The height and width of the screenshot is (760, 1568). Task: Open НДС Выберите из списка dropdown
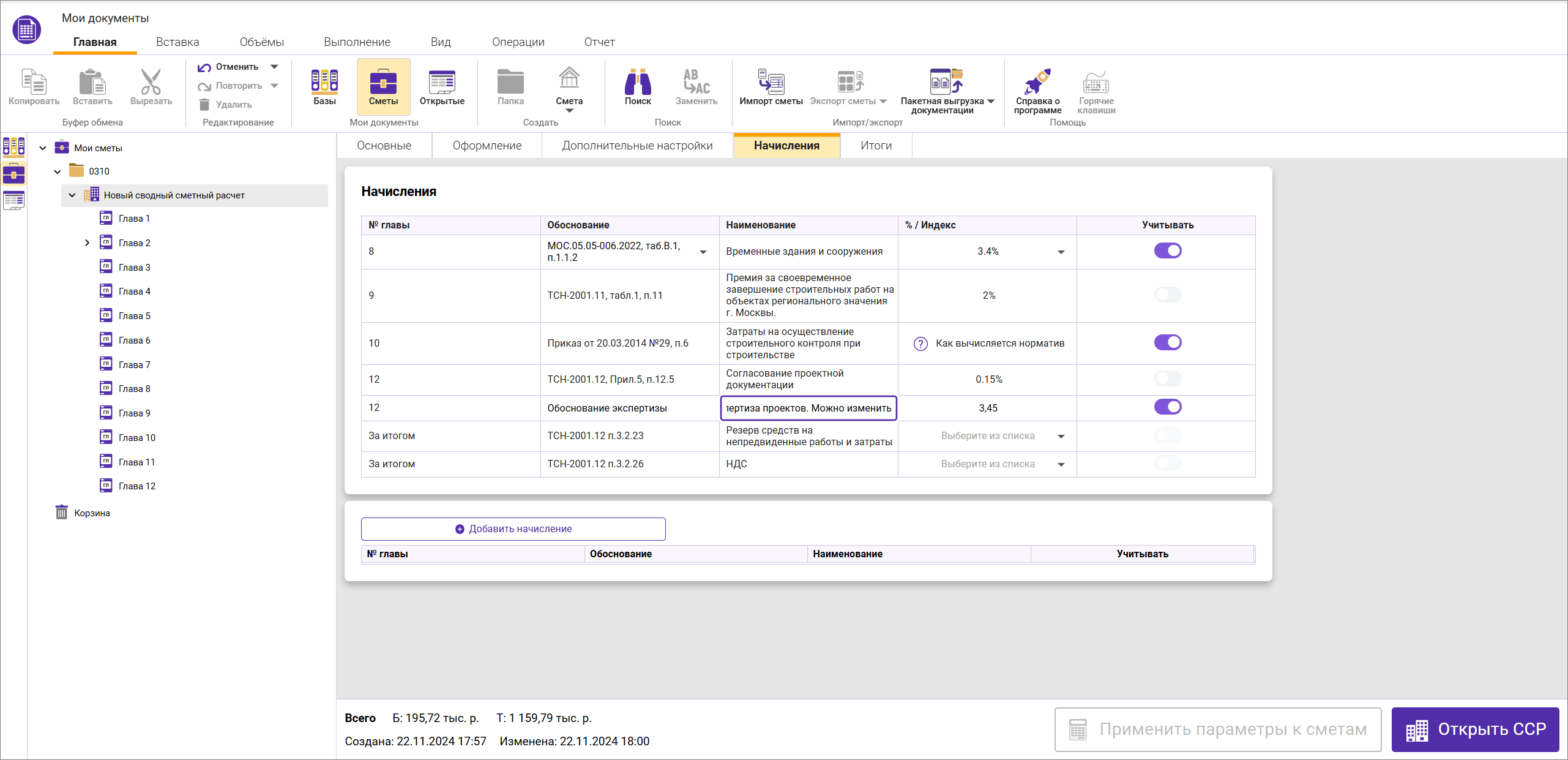pyautogui.click(x=1061, y=464)
